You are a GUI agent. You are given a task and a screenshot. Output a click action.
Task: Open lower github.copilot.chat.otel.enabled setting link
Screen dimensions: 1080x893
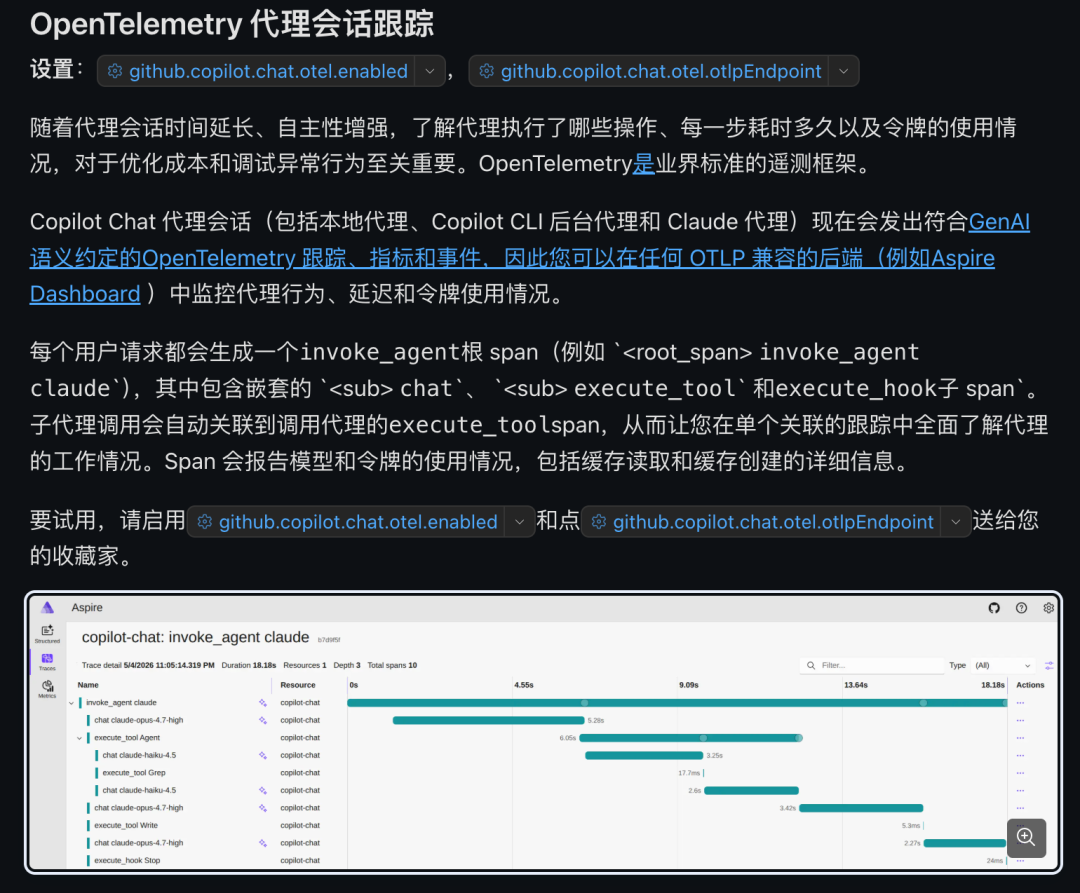(358, 522)
